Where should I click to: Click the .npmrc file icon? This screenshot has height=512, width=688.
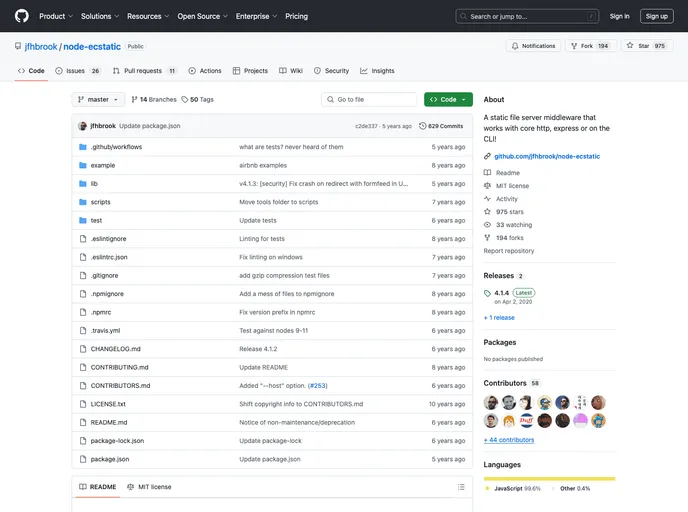pyautogui.click(x=82, y=312)
